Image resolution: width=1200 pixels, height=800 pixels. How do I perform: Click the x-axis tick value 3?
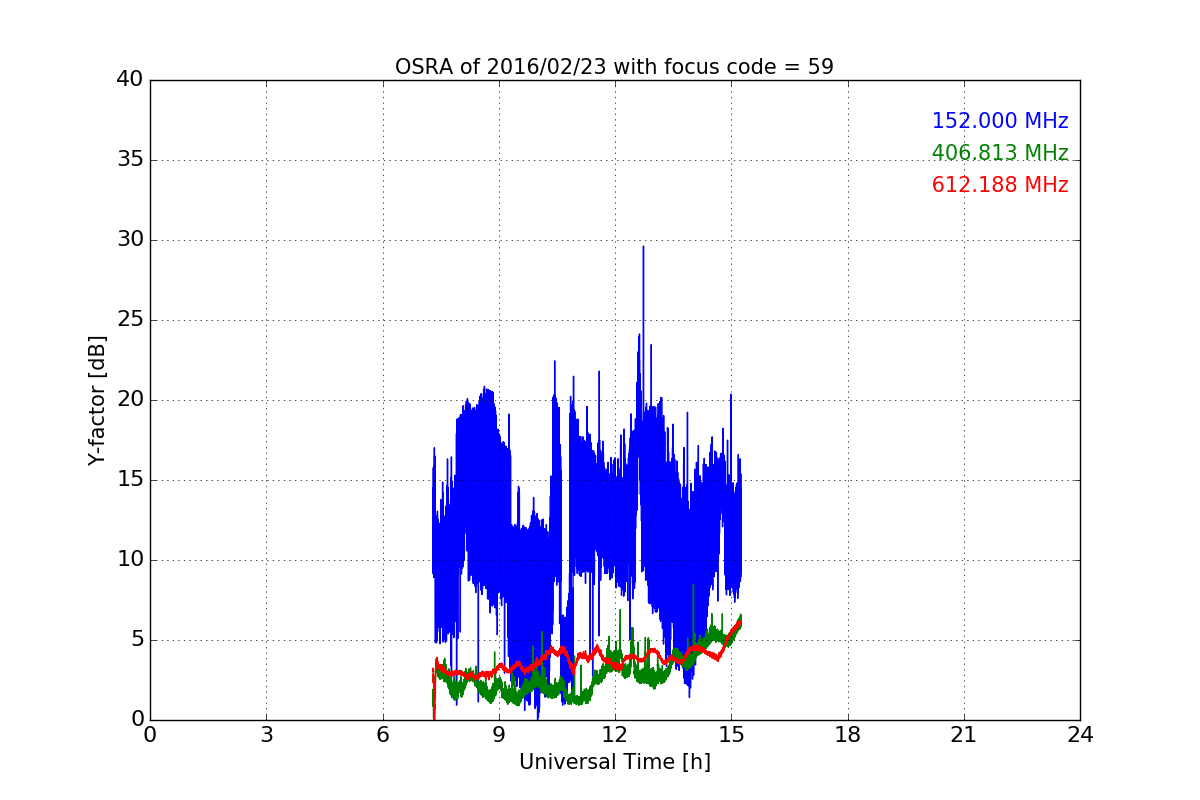(x=266, y=735)
